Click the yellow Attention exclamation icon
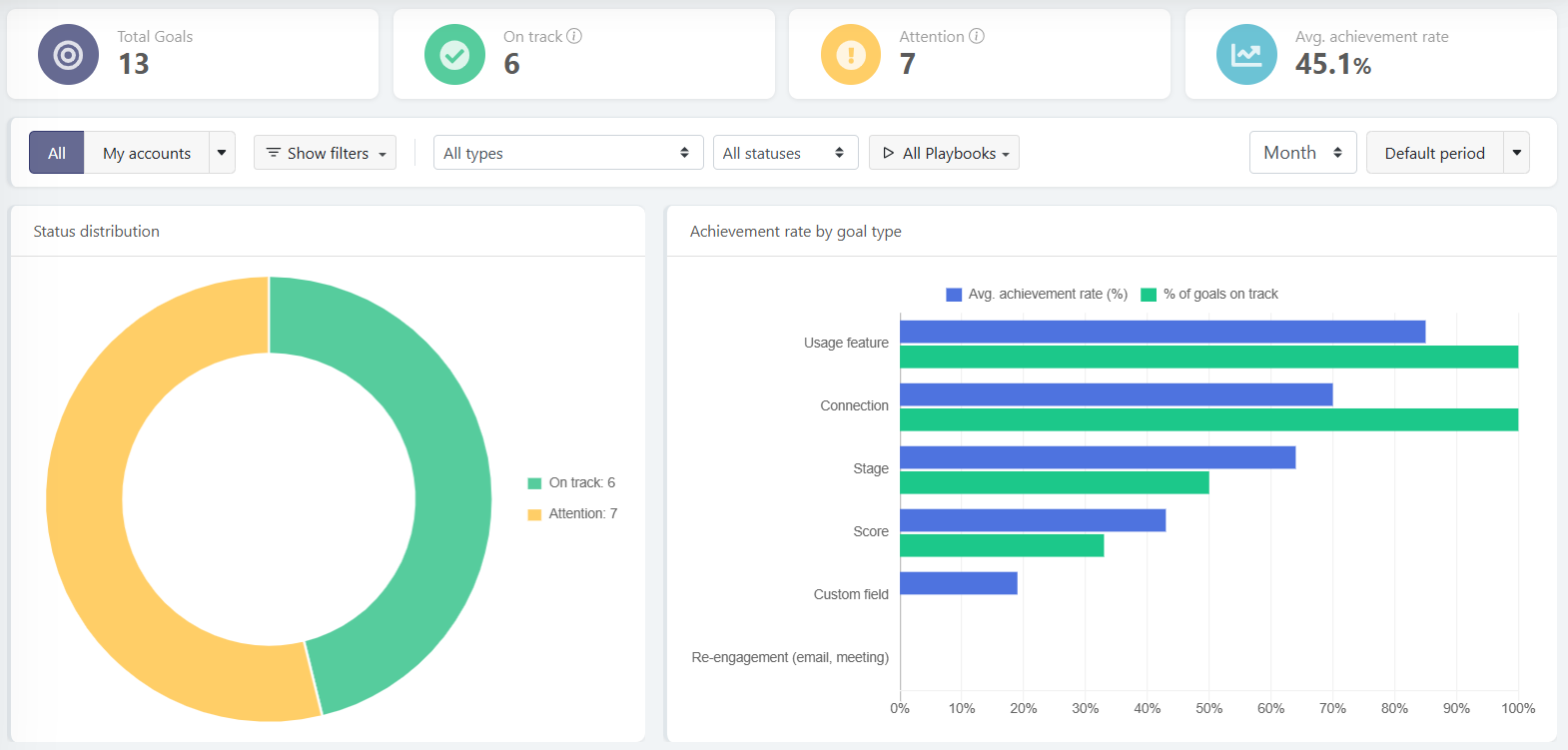 click(x=850, y=55)
